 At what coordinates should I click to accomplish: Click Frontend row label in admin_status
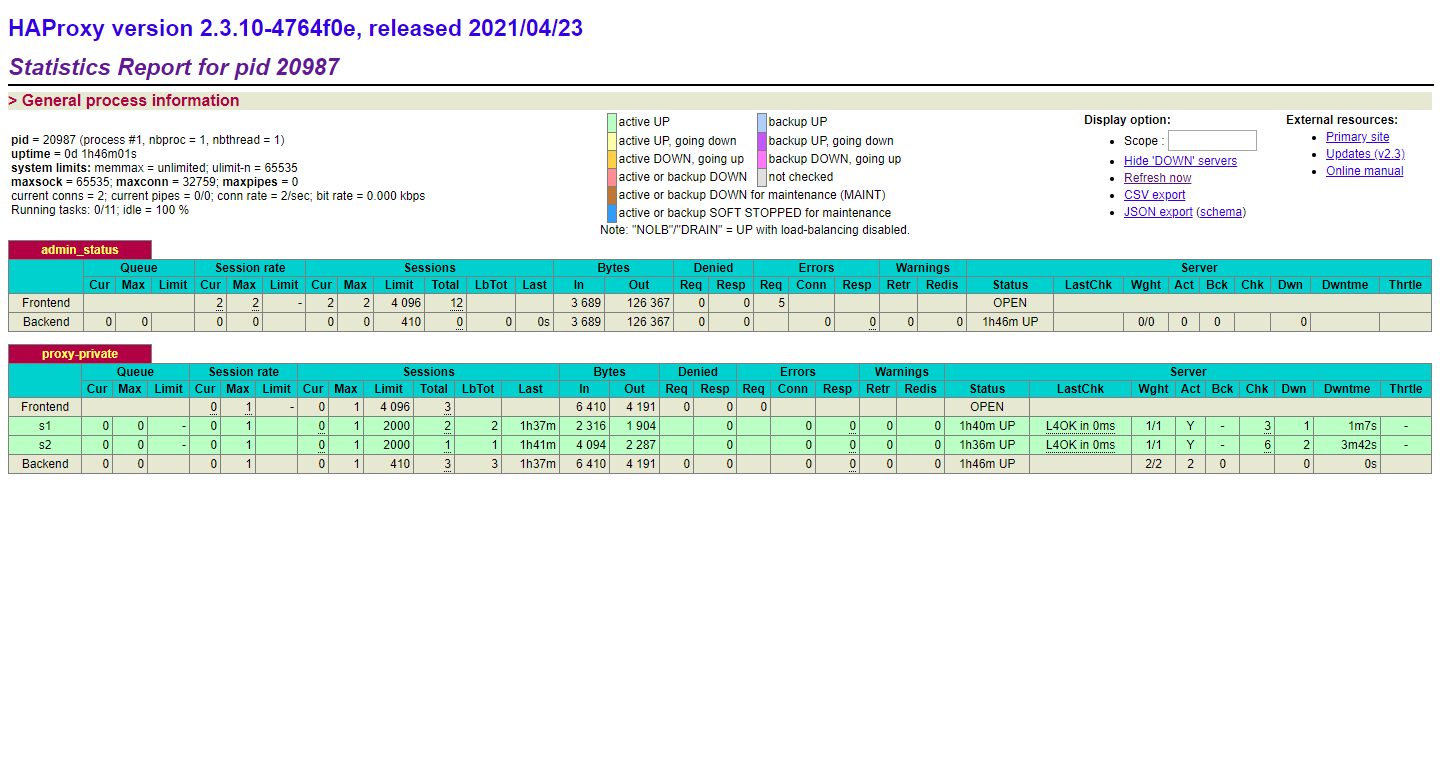46,303
